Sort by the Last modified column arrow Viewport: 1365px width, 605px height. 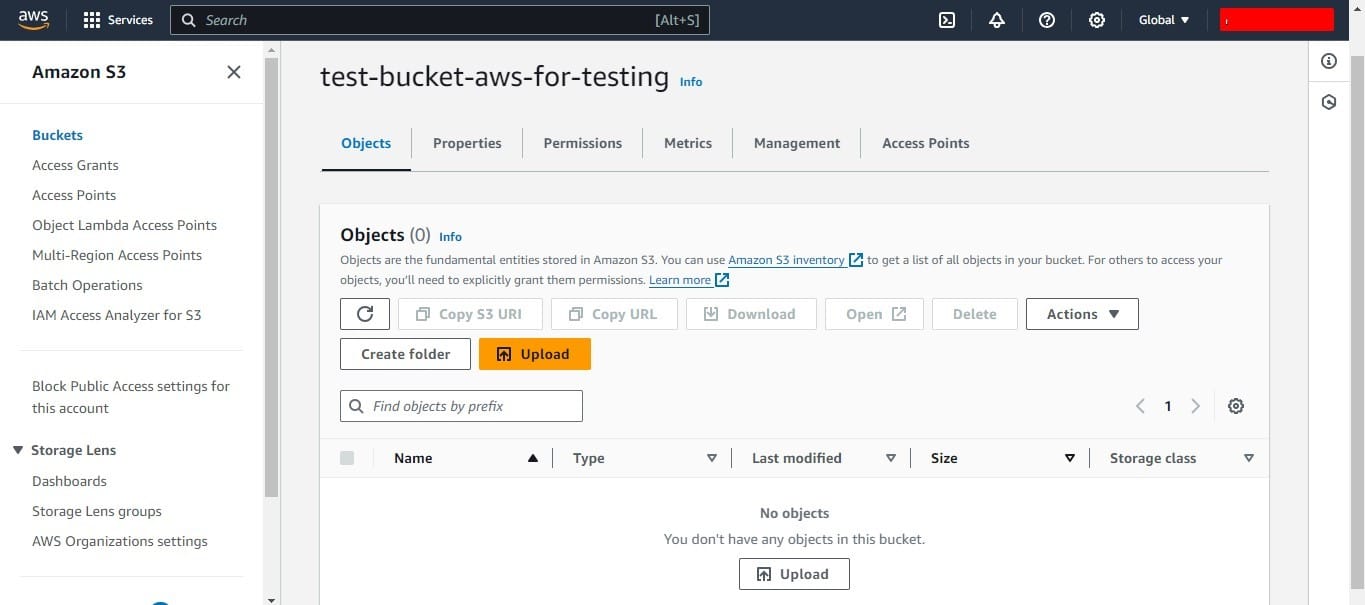click(x=891, y=458)
